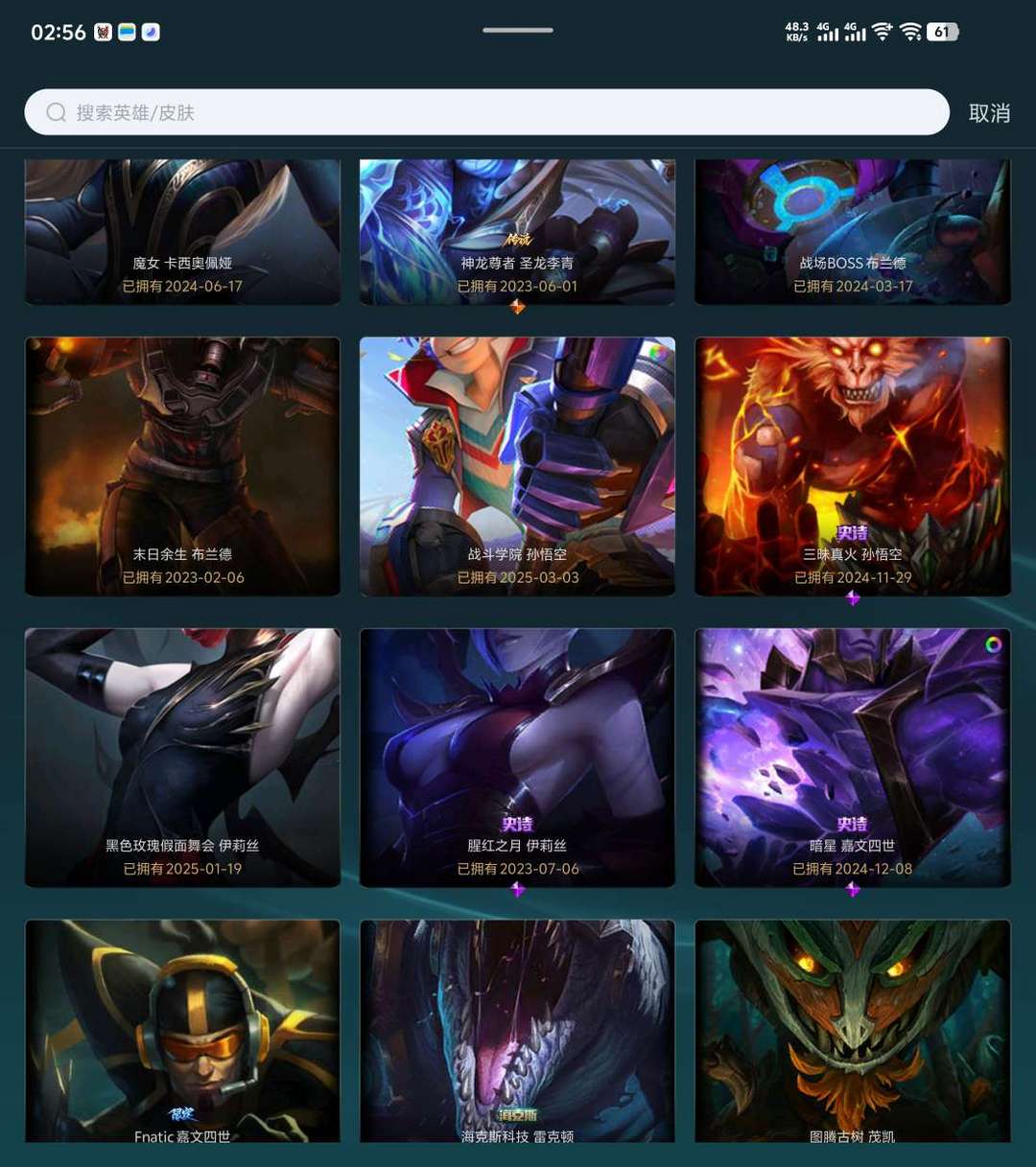
Task: Select the Fnatic 嘉文四世 skin card
Action: pyautogui.click(x=182, y=1031)
